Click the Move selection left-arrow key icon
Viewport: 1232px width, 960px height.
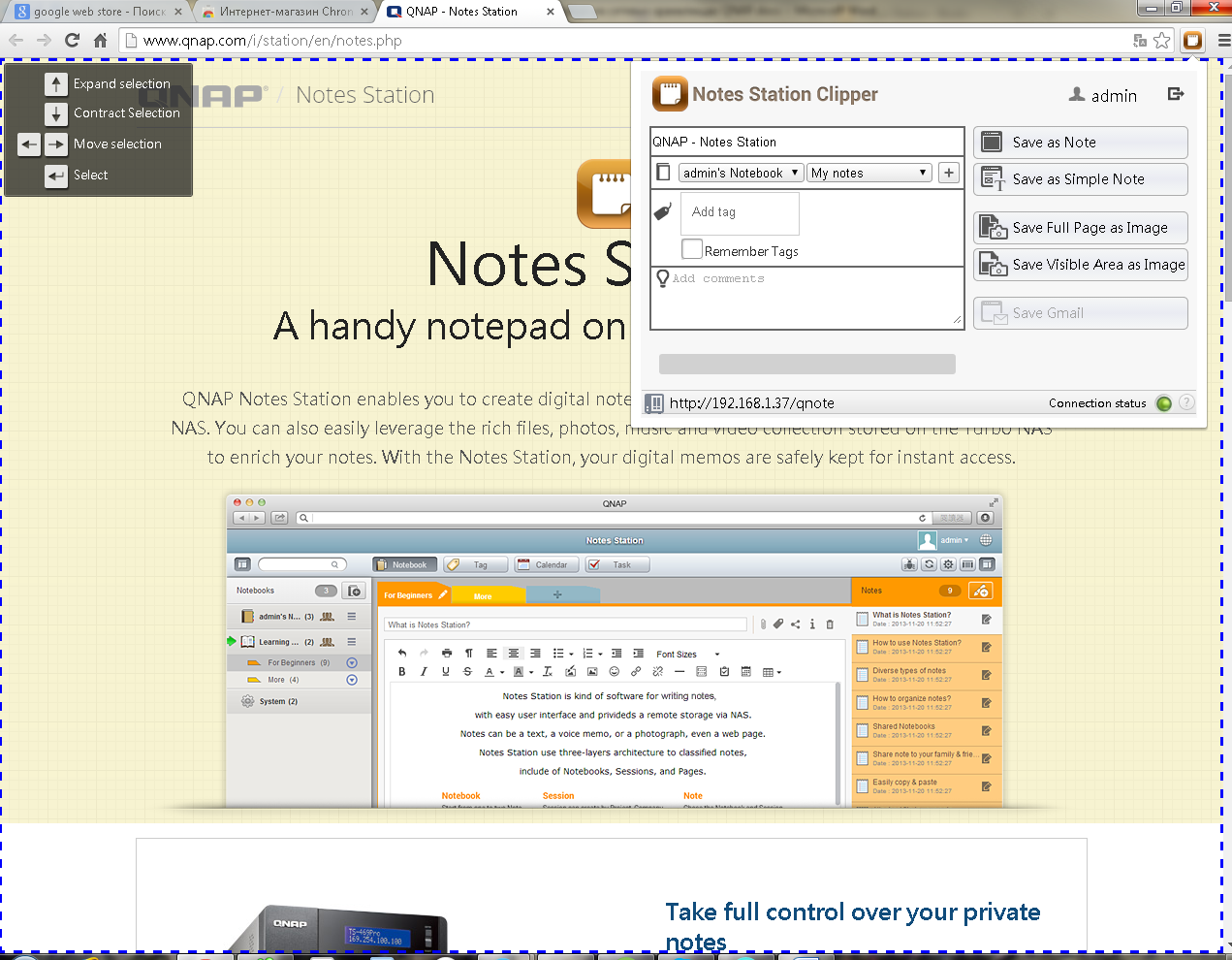tap(29, 144)
